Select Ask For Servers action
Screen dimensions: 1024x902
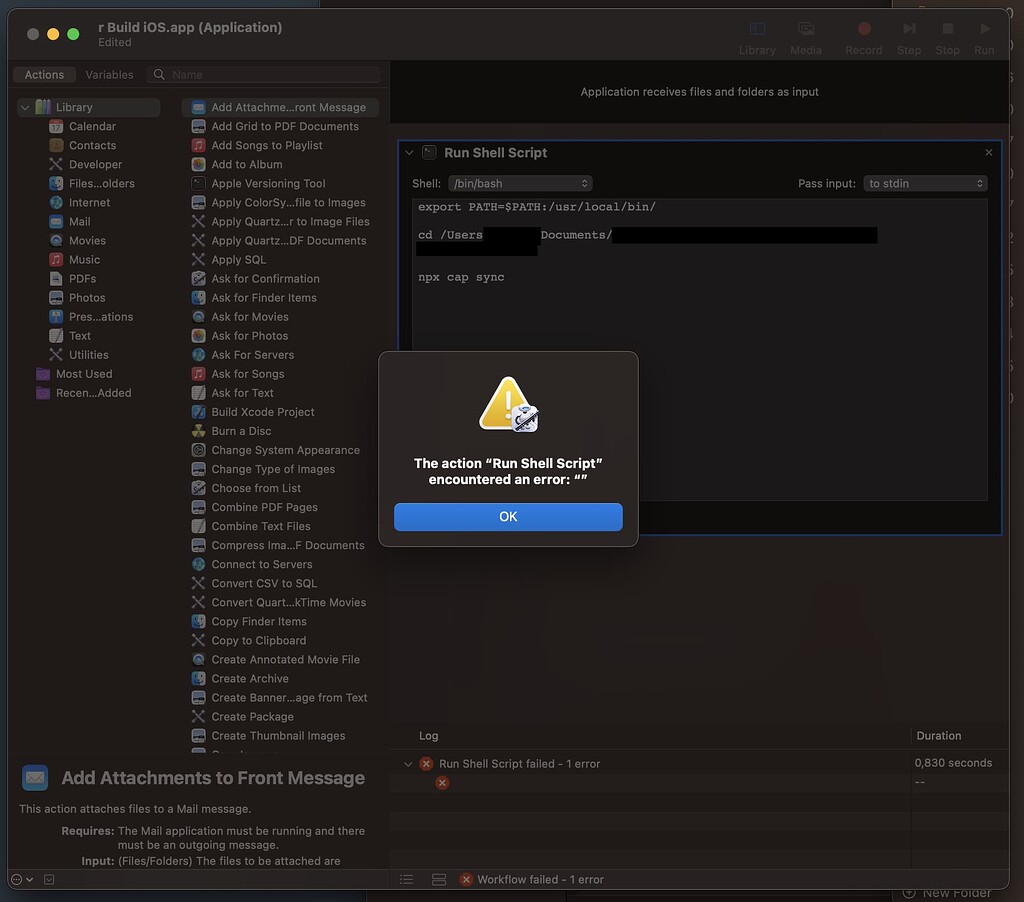[253, 355]
